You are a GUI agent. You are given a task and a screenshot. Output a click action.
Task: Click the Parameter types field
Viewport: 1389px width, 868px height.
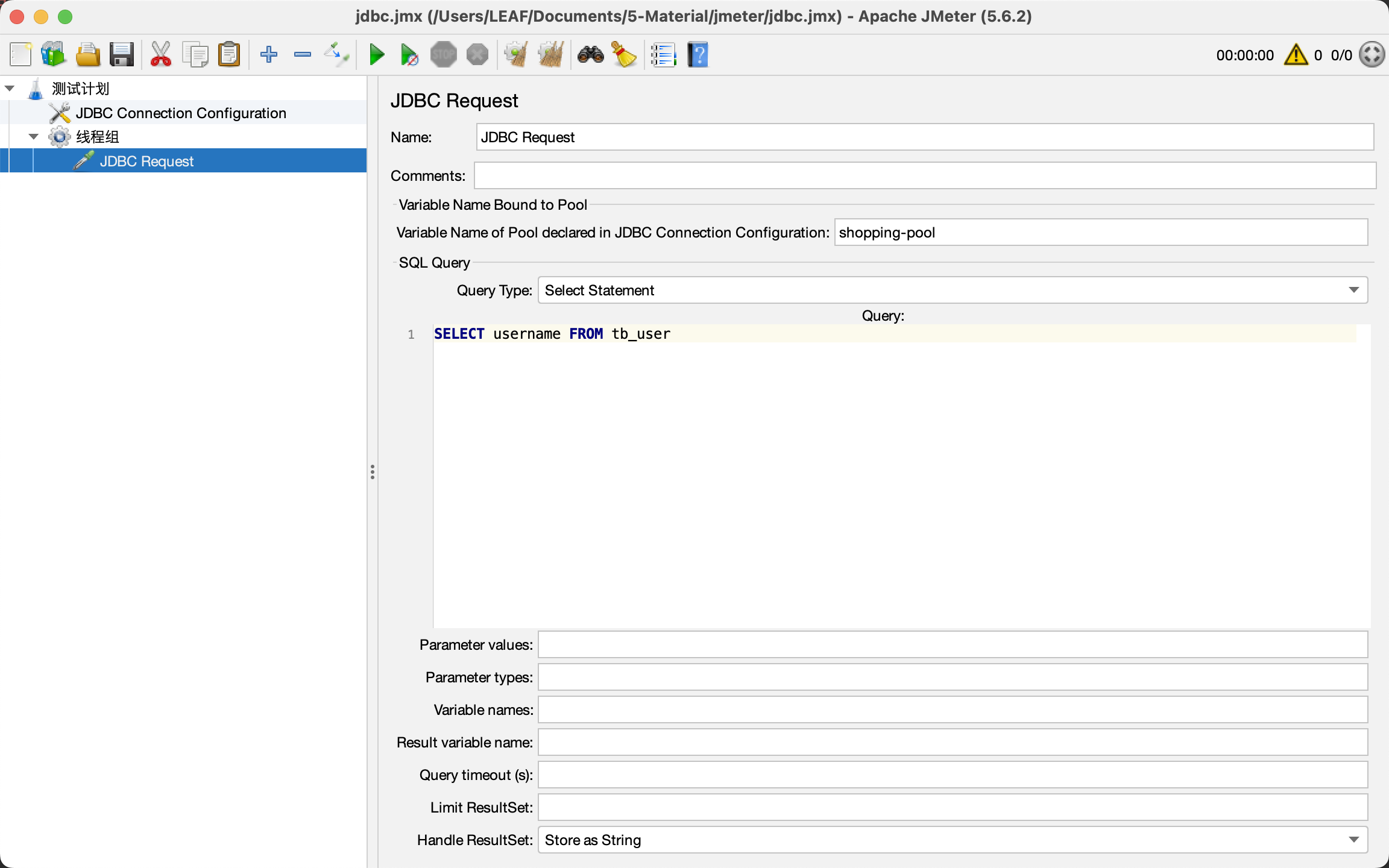coord(953,678)
